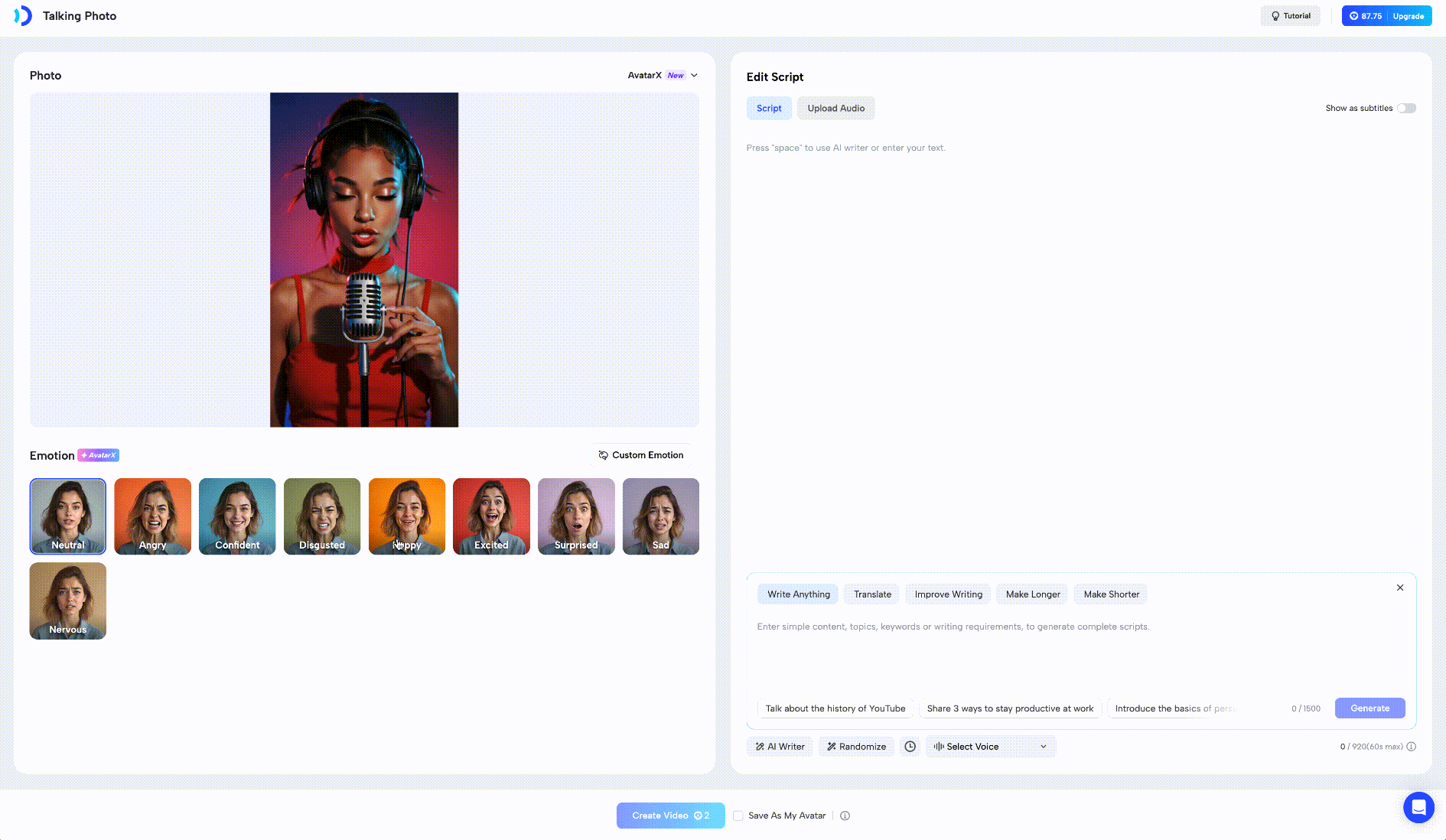This screenshot has width=1446, height=840.
Task: Click the Talking Photo logo icon
Action: pos(23,16)
